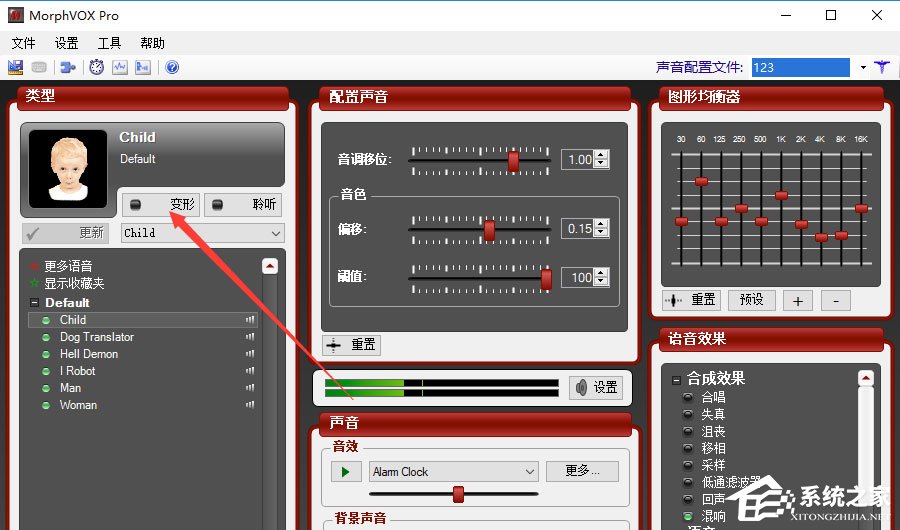This screenshot has height=530, width=900.
Task: Click the sound effect volume slider handle
Action: [x=458, y=494]
